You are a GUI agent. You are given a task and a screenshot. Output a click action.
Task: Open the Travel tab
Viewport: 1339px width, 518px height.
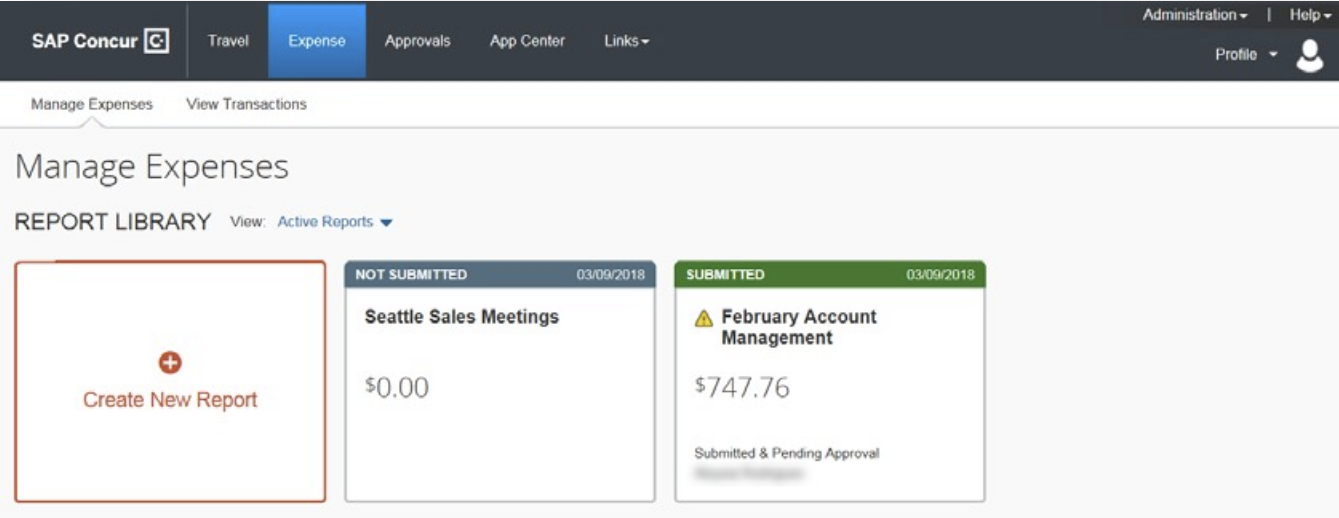(228, 41)
